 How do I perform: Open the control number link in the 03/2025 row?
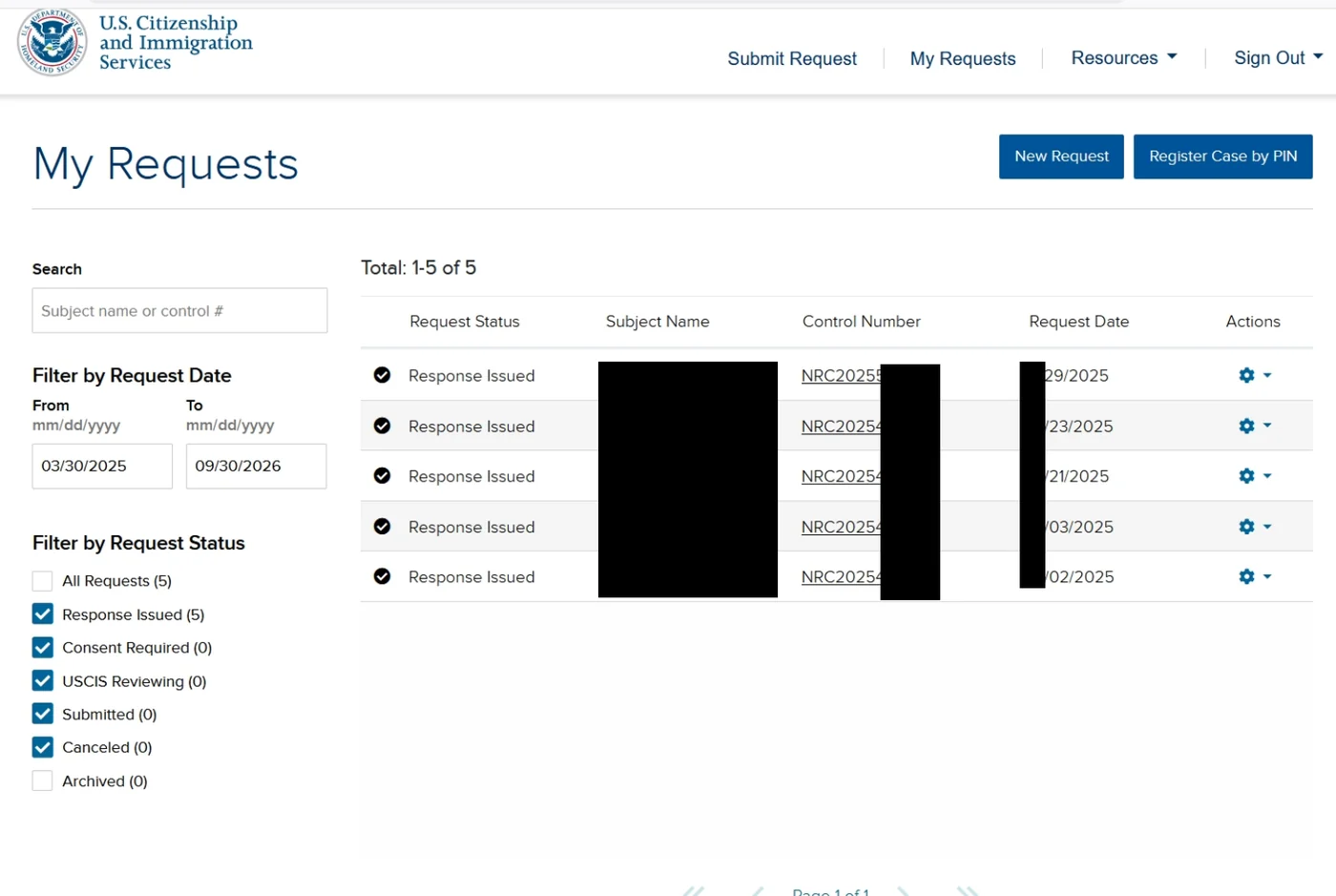(x=842, y=527)
